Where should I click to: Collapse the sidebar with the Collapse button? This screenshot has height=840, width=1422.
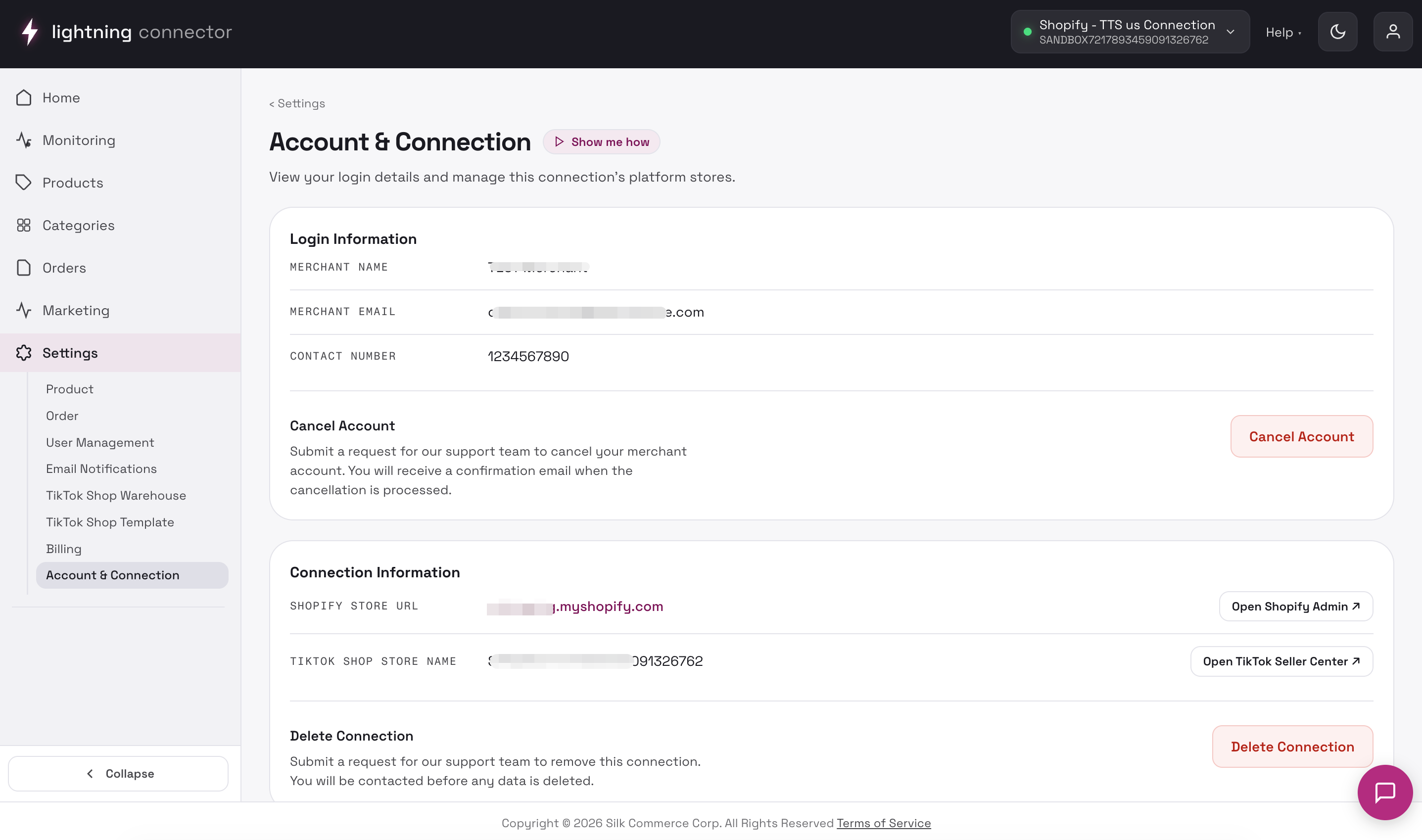pyautogui.click(x=118, y=773)
